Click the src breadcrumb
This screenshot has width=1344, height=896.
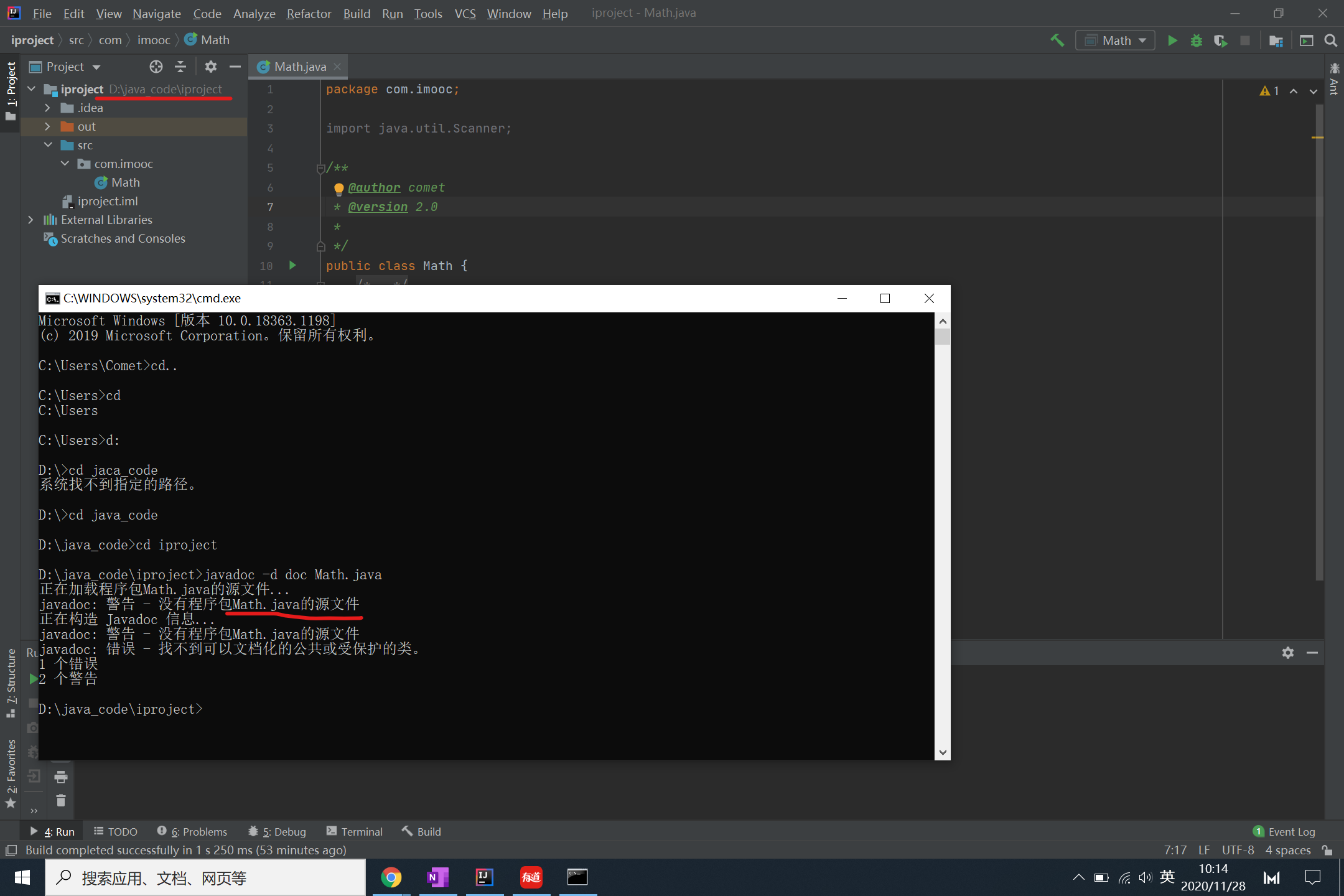(x=77, y=40)
